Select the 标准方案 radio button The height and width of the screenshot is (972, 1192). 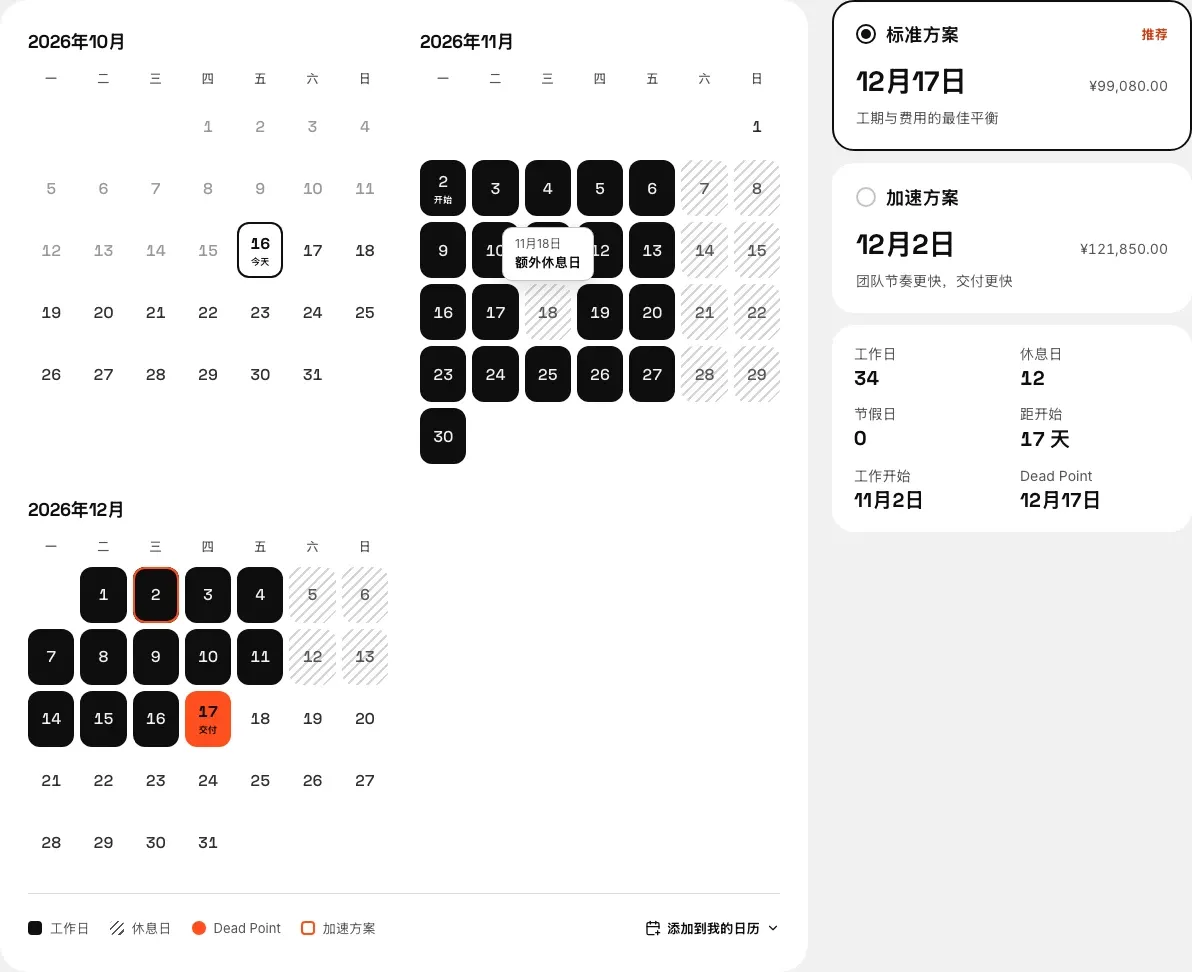click(865, 34)
